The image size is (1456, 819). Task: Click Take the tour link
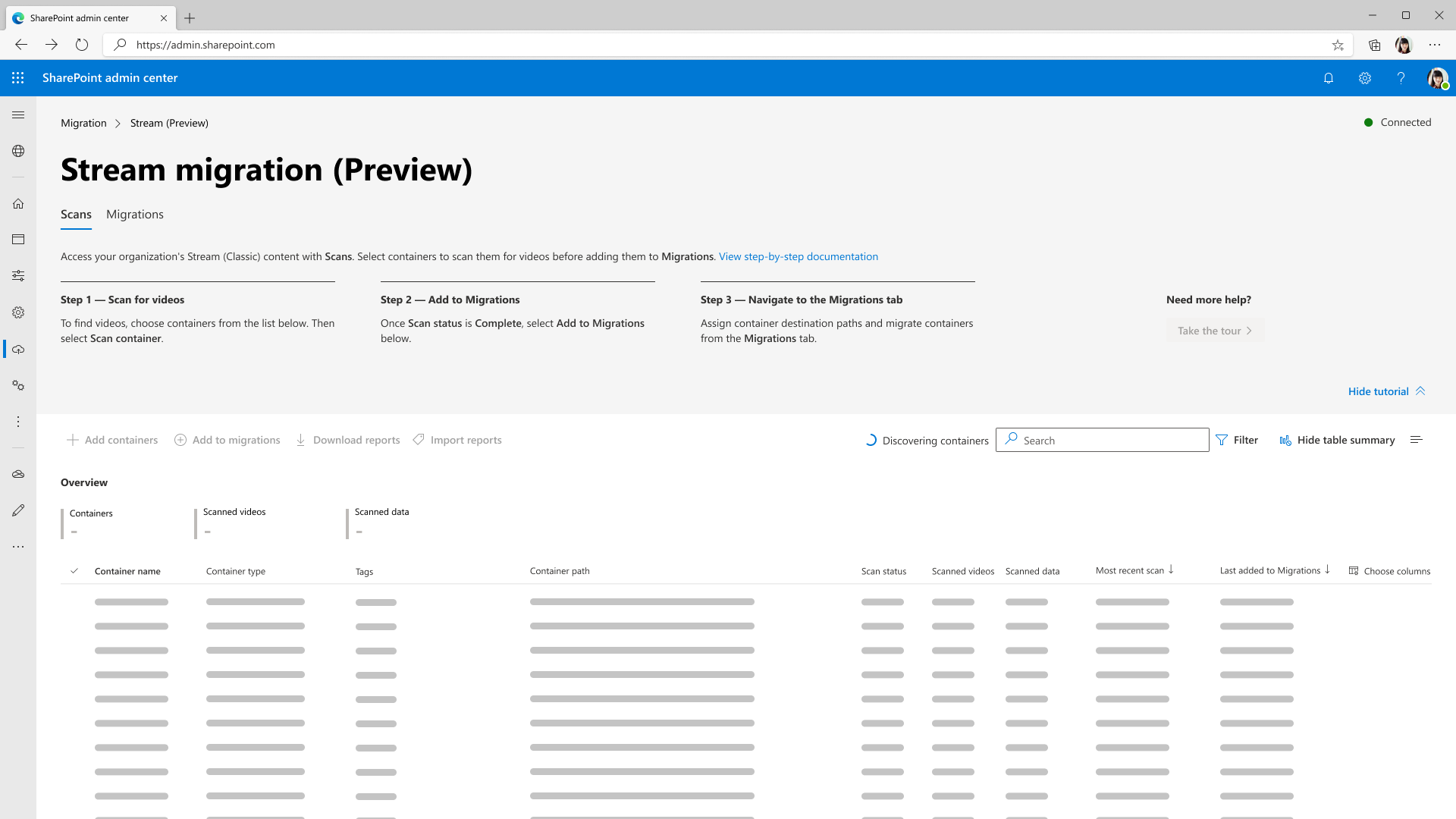tap(1214, 330)
